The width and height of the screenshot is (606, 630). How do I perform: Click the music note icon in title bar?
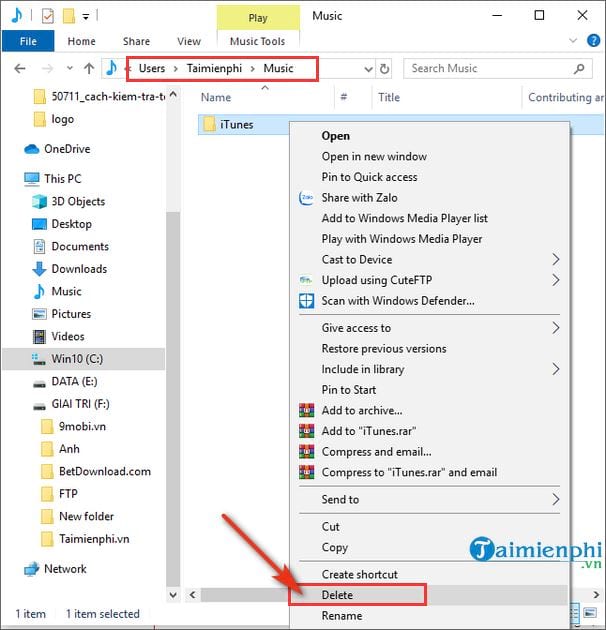tap(17, 16)
